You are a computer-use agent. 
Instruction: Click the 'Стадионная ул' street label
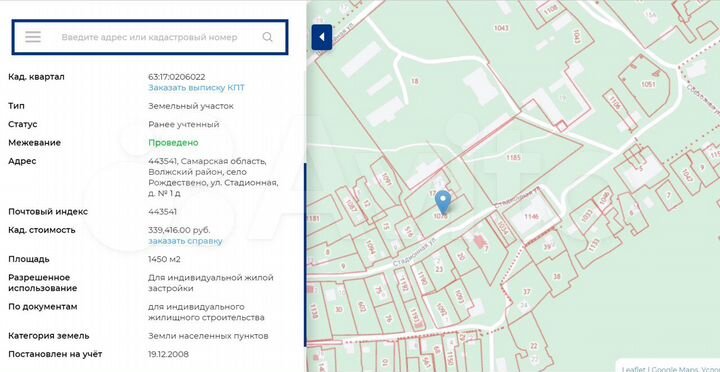point(415,252)
